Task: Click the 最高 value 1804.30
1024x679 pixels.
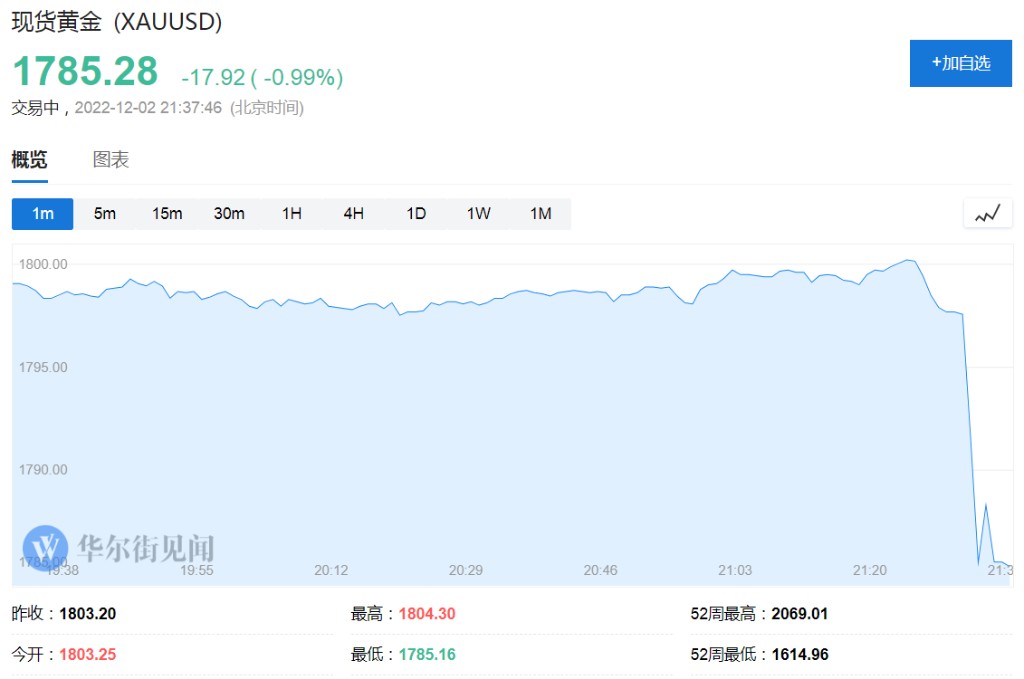Action: click(x=427, y=614)
